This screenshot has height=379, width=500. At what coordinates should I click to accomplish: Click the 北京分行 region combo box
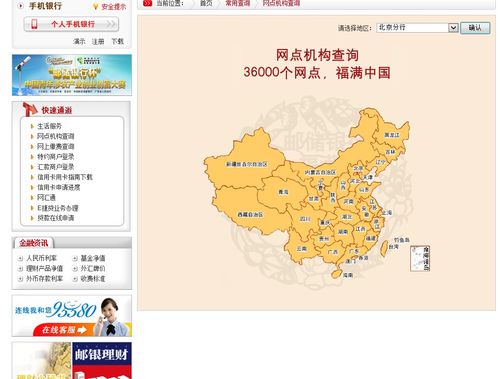click(x=417, y=28)
